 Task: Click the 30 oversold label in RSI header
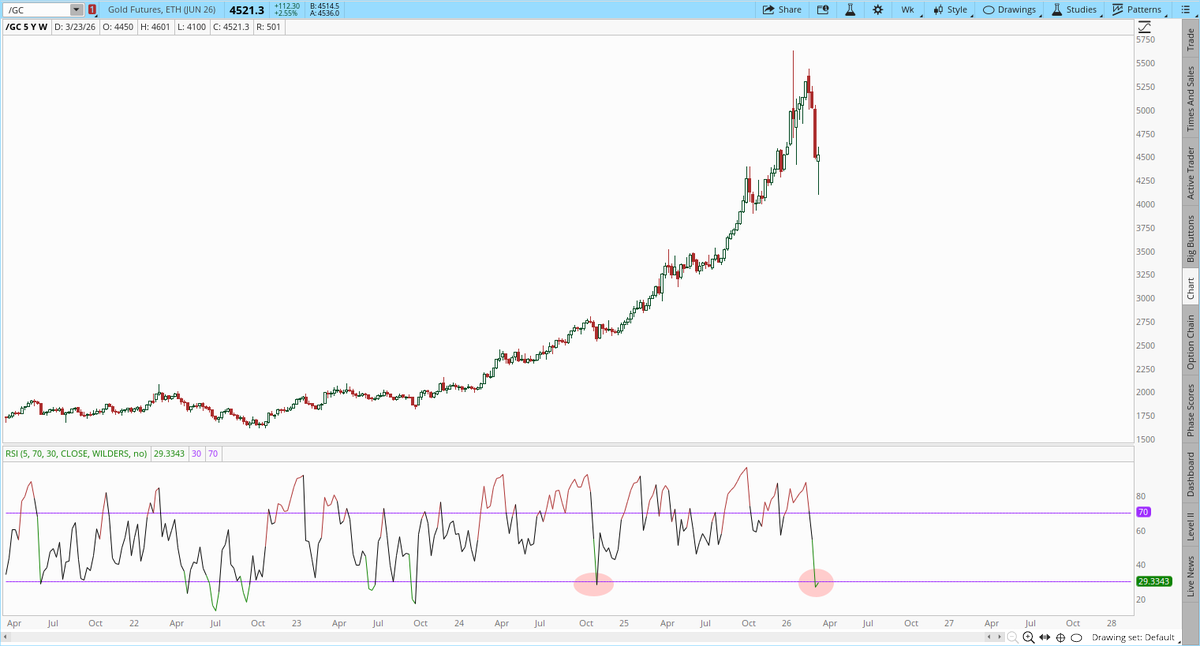(196, 454)
